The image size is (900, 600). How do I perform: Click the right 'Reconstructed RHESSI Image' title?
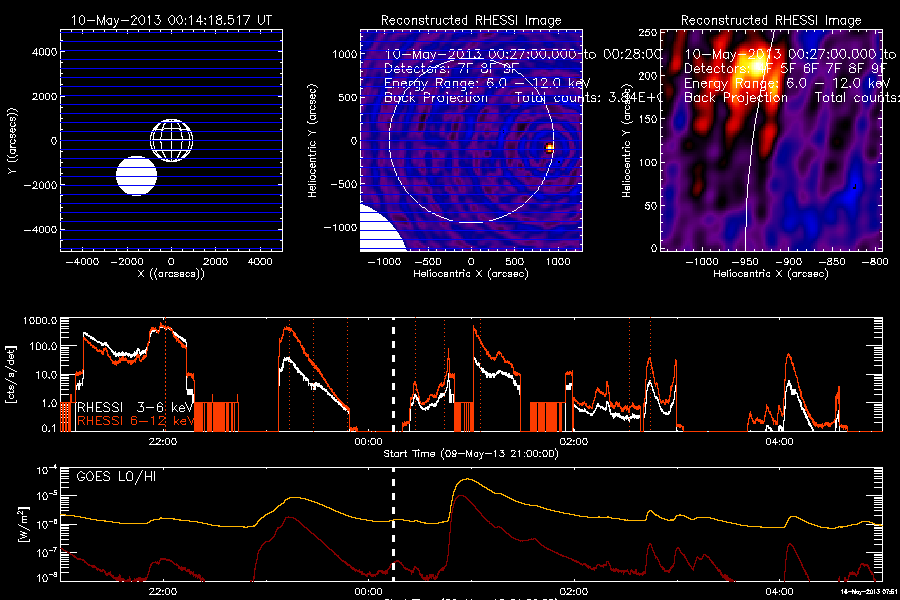[x=771, y=20]
